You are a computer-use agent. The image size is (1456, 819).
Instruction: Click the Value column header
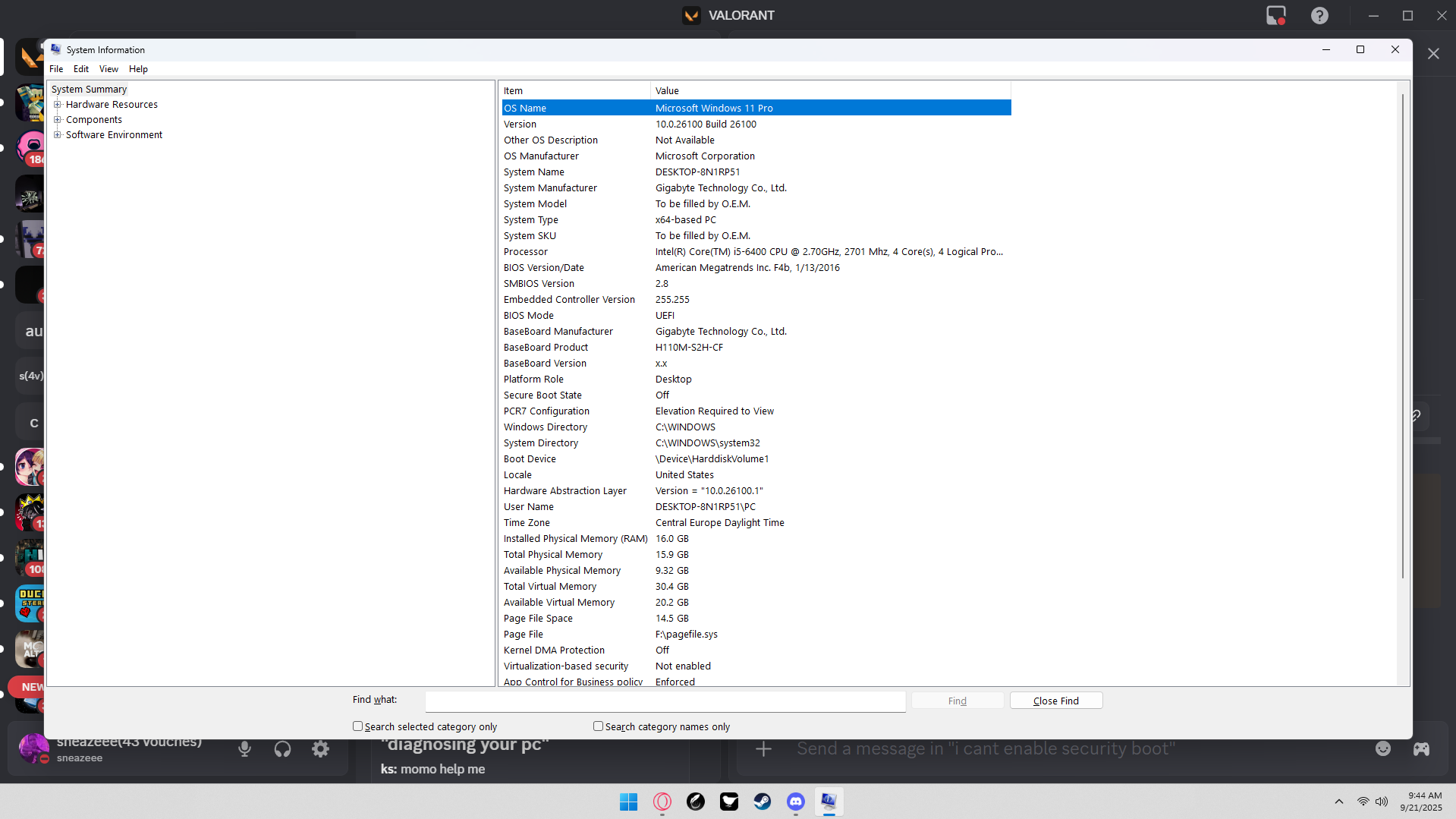pos(831,91)
